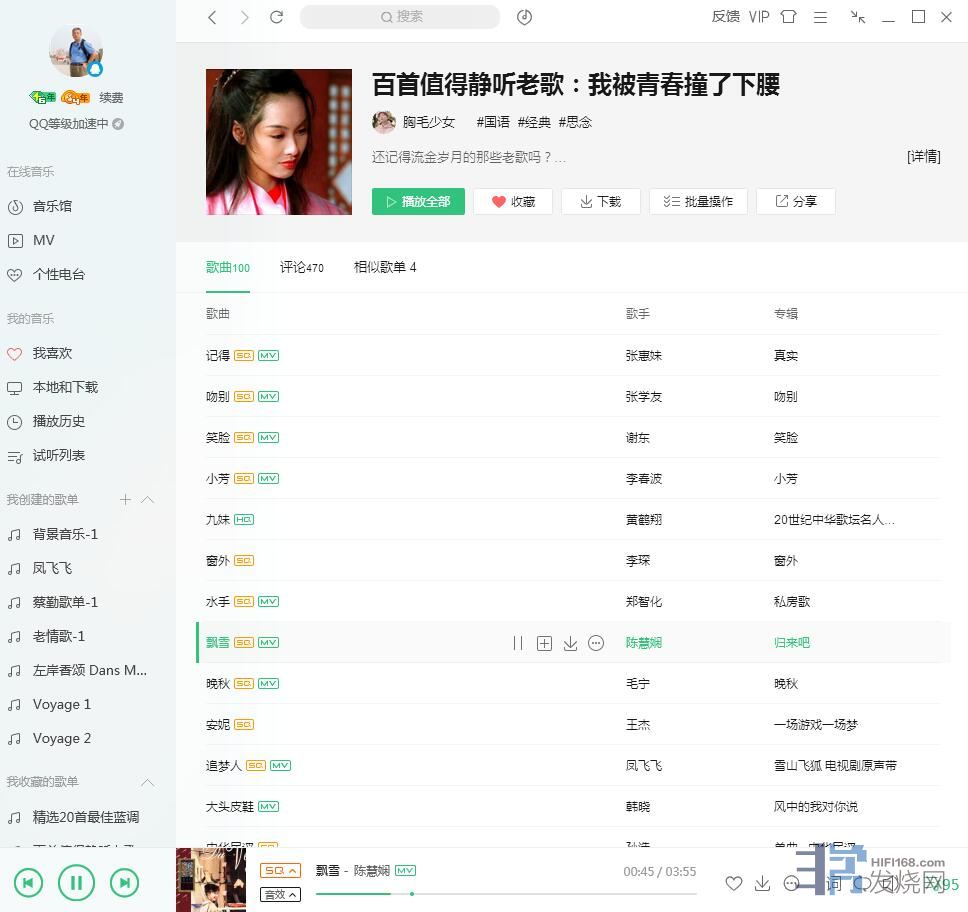This screenshot has width=968, height=912.
Task: Collapse the 我创建的歌单 section
Action: (x=147, y=499)
